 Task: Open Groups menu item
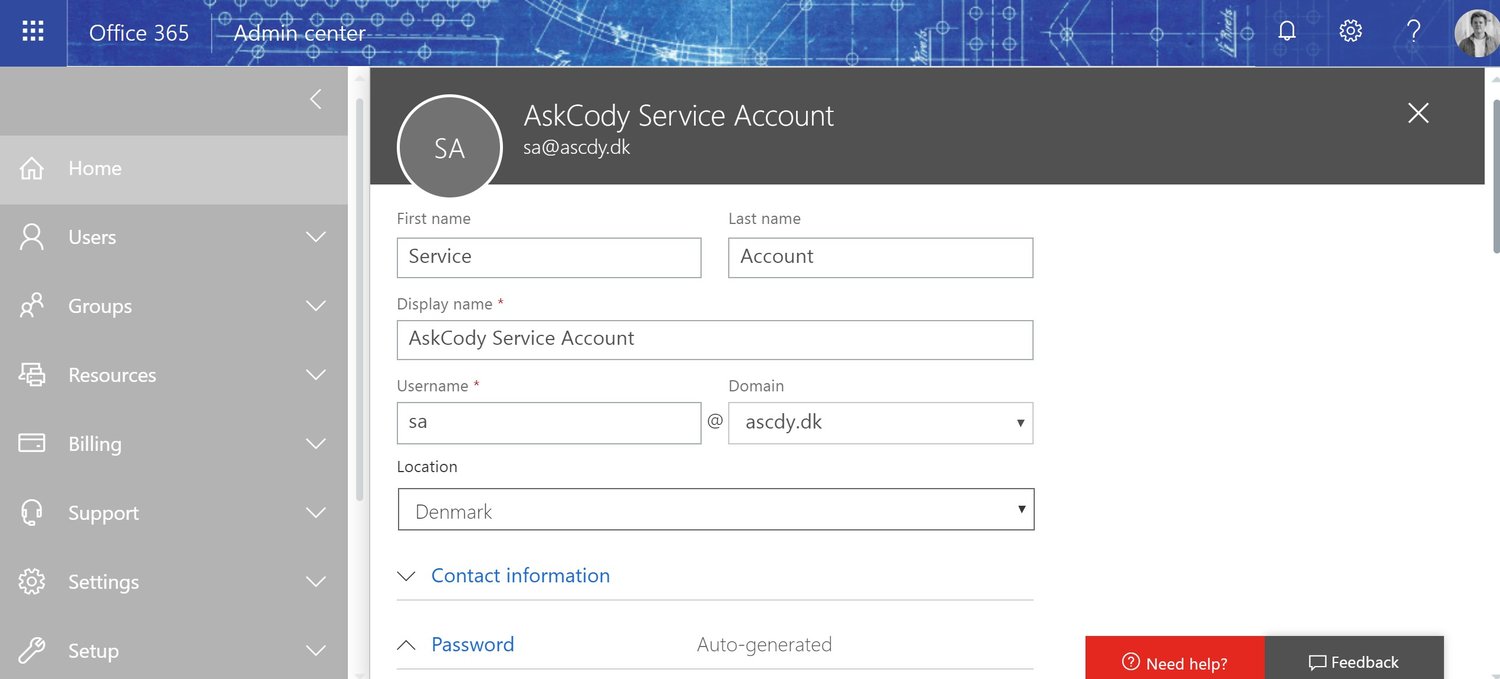(174, 306)
